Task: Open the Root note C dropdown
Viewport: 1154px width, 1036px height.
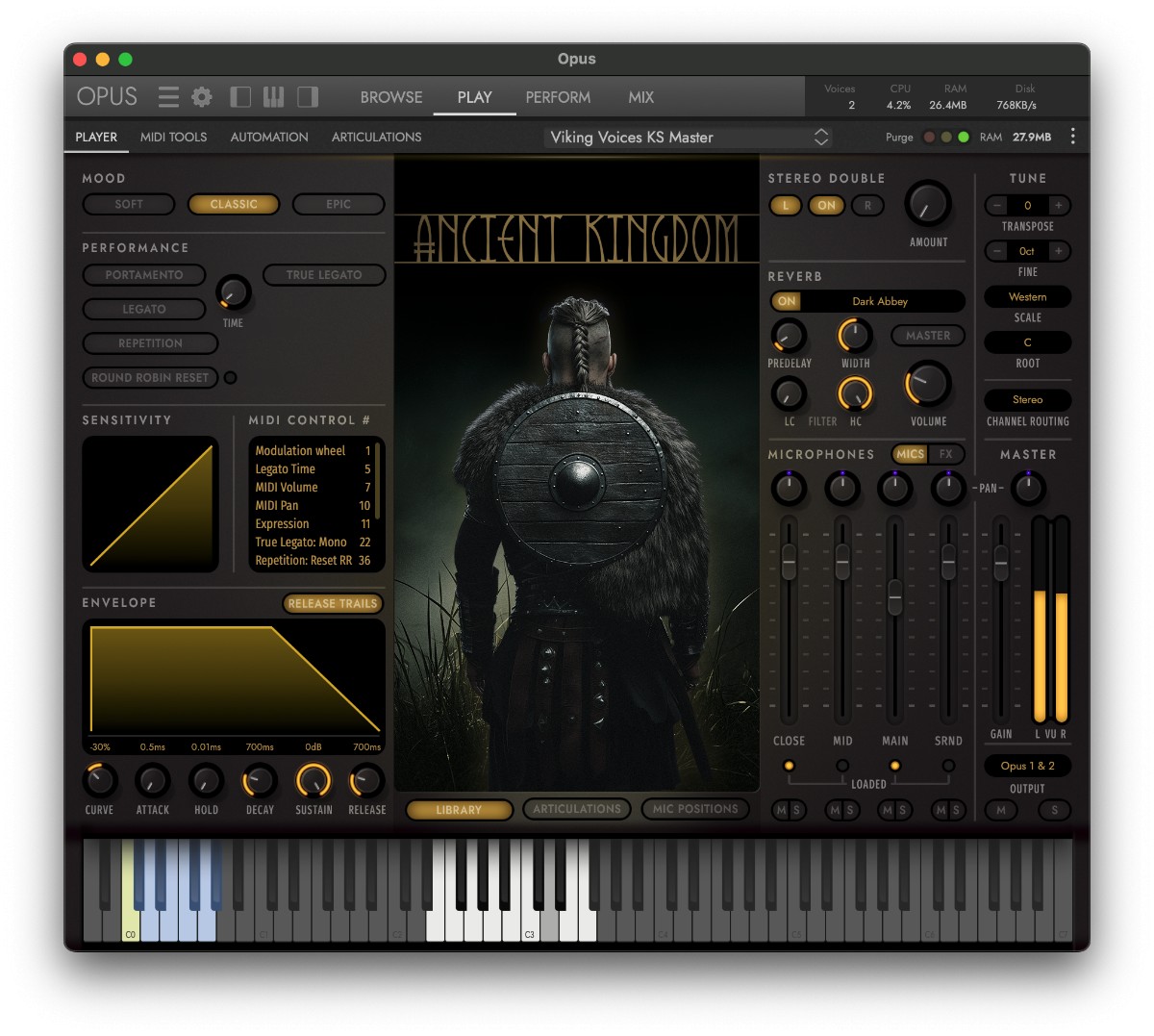Action: 1027,342
